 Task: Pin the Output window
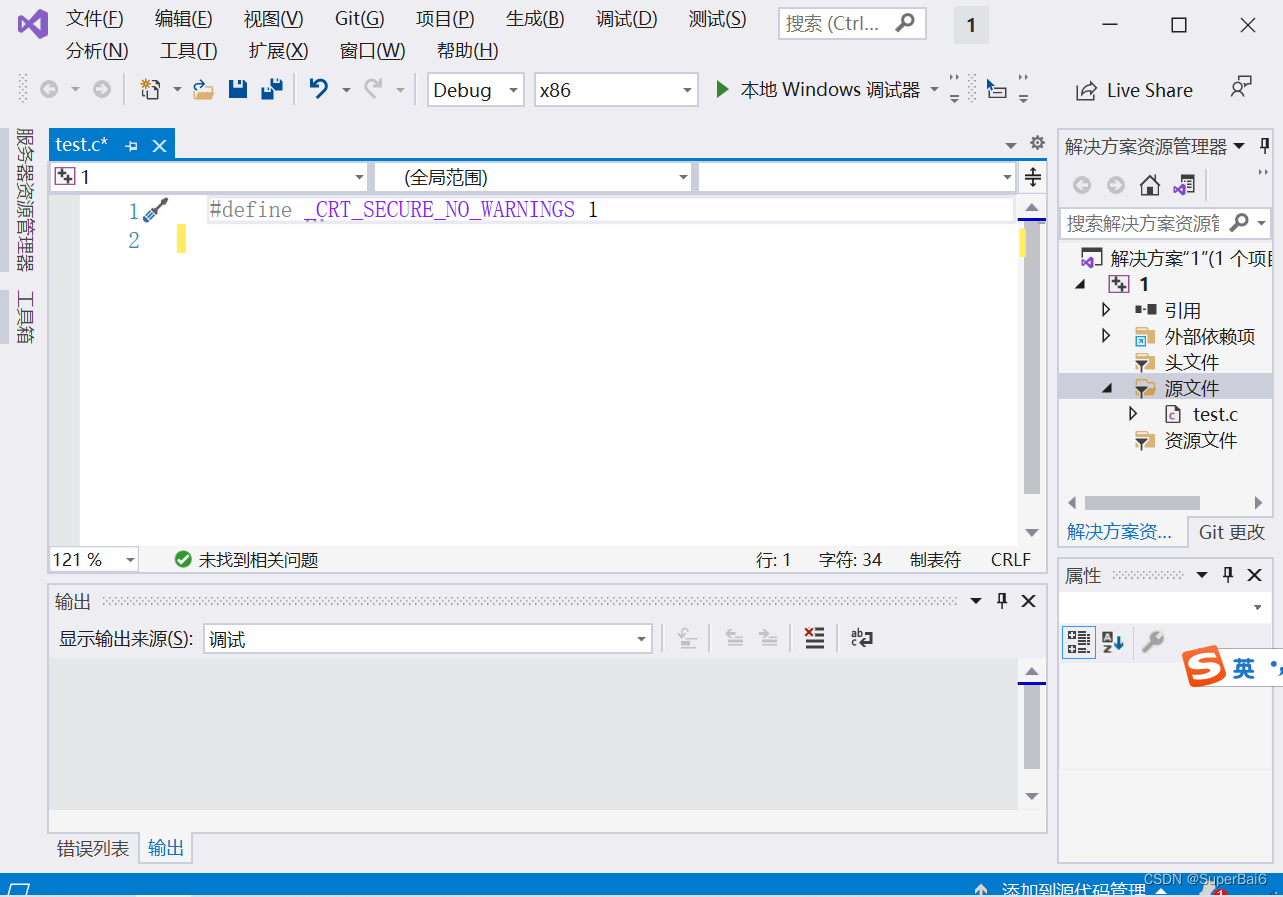click(1002, 600)
